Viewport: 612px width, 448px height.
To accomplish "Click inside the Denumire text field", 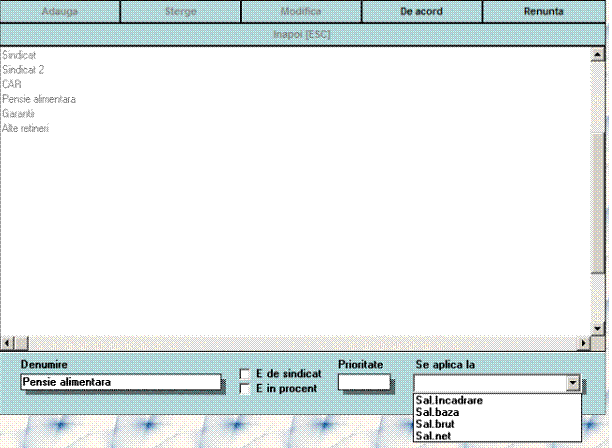I will point(120,382).
